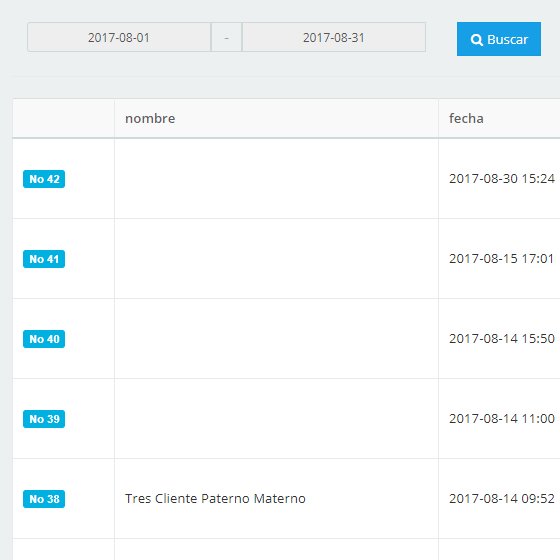Select date 2017-08-30 15:24

[502, 179]
